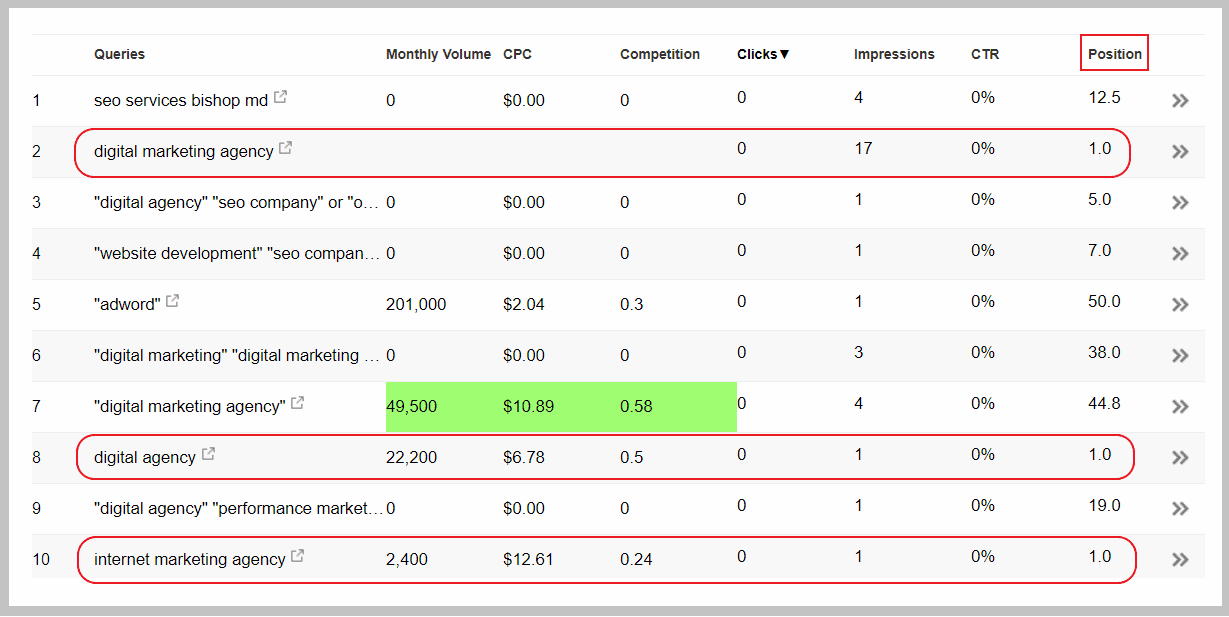Select quoted "digital marketing agency" query in row 7
1229x617 pixels.
(x=189, y=406)
